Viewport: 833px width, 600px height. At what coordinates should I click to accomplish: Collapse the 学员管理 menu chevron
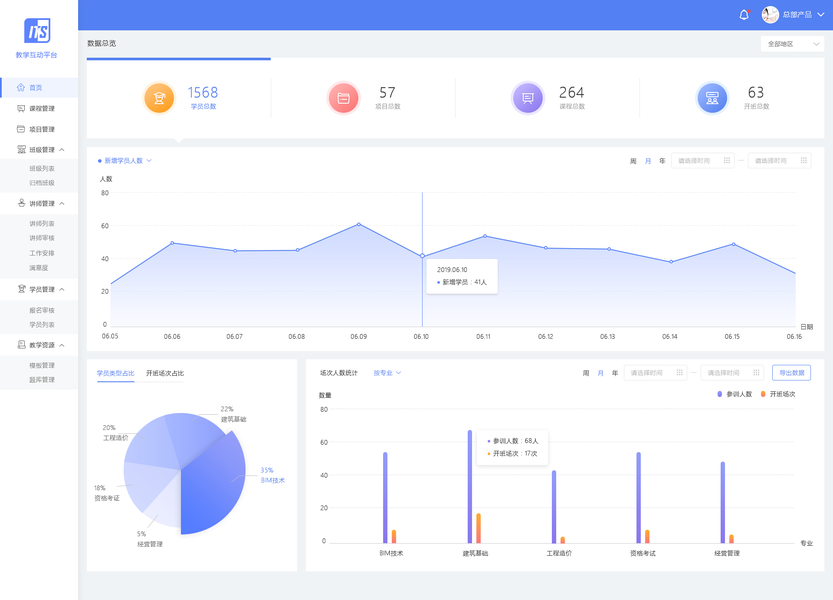62,290
